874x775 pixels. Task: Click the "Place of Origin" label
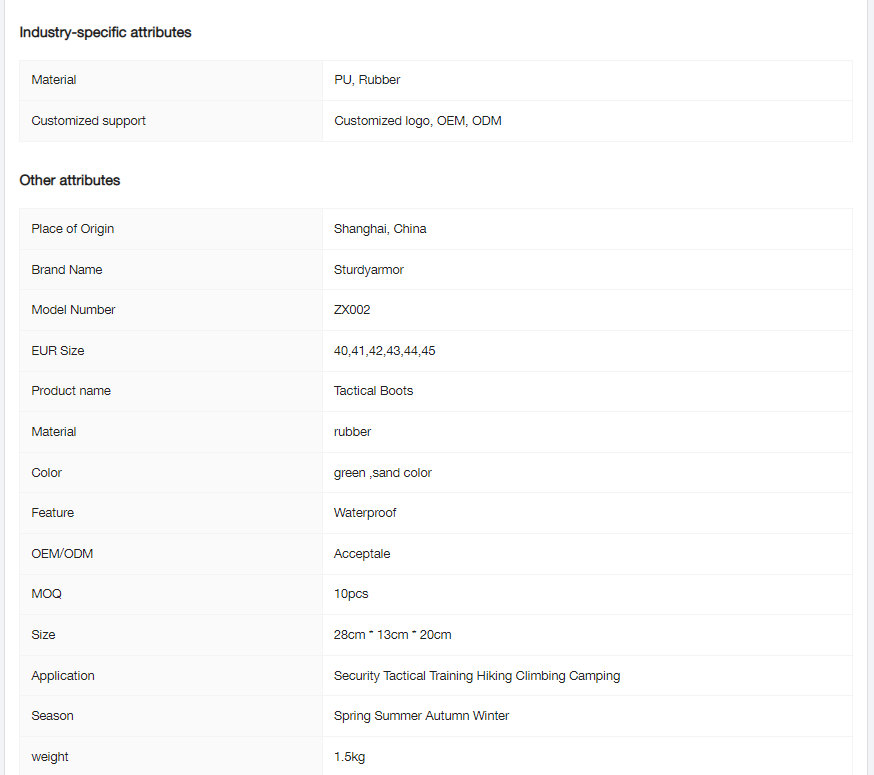click(72, 229)
